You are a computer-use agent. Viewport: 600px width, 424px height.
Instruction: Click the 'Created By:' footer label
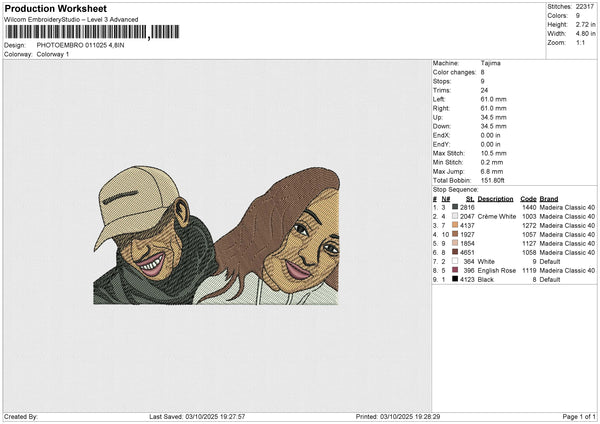click(21, 416)
